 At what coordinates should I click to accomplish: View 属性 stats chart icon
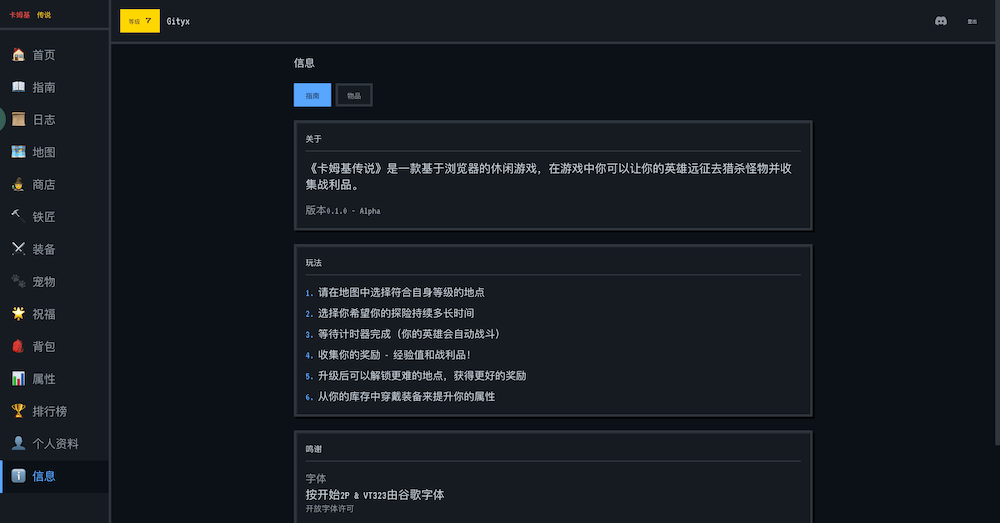coord(18,379)
